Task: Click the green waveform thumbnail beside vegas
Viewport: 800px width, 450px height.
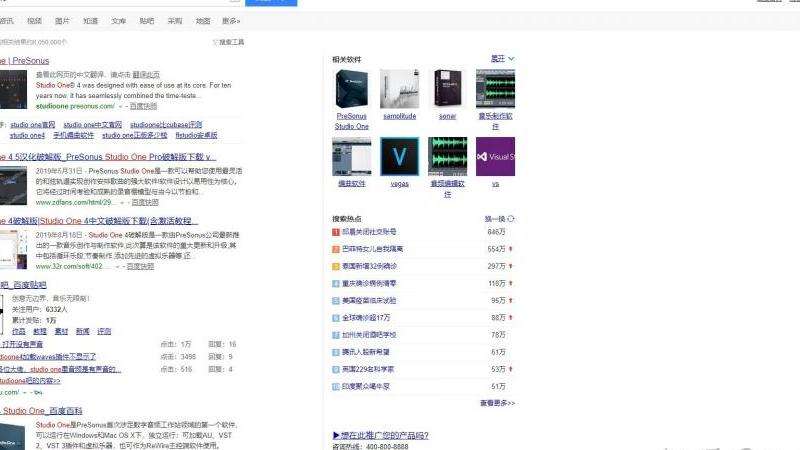Action: 447,156
